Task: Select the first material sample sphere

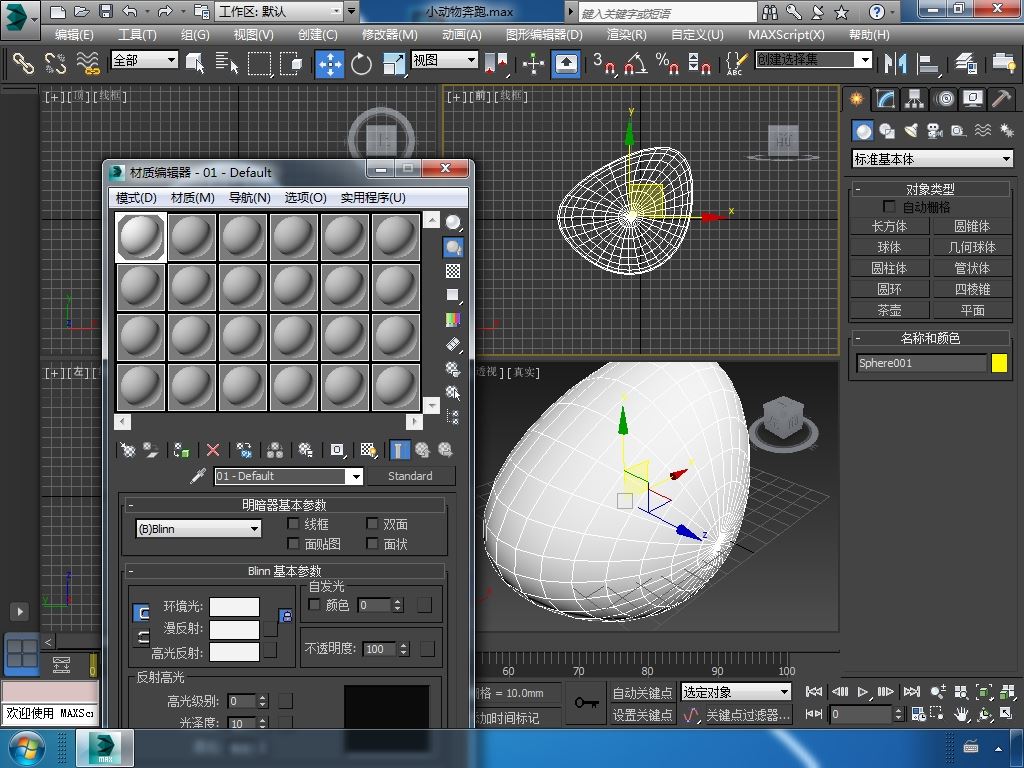Action: (141, 238)
